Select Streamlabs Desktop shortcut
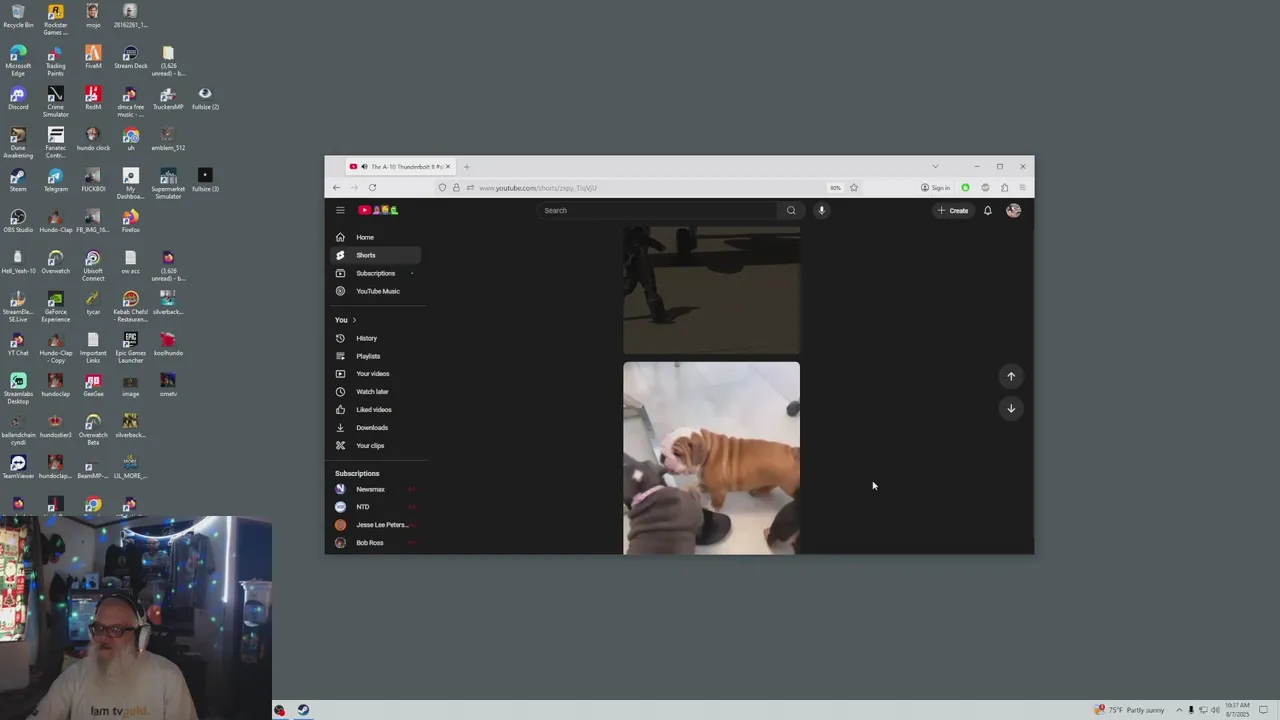This screenshot has width=1280, height=720. click(18, 389)
